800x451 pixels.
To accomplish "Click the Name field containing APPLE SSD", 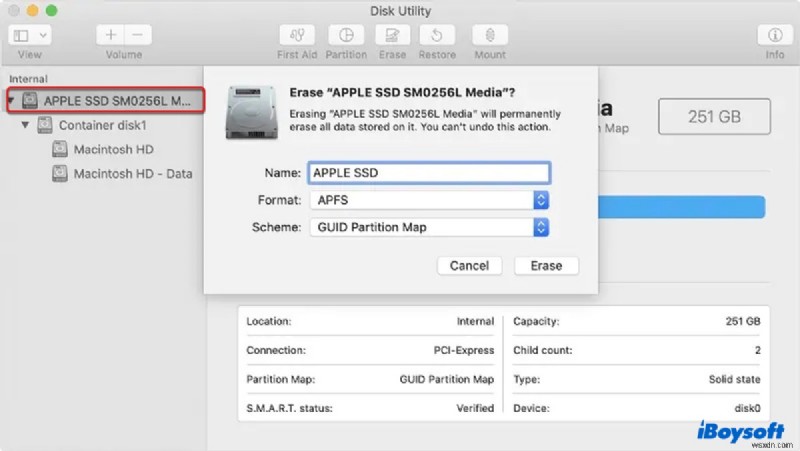I will pyautogui.click(x=429, y=173).
